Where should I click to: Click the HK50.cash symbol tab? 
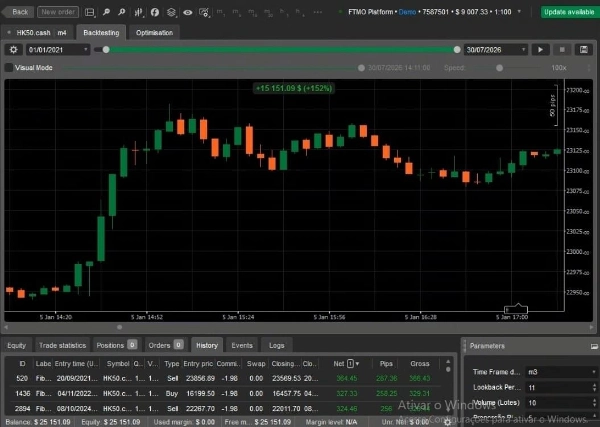click(x=33, y=33)
